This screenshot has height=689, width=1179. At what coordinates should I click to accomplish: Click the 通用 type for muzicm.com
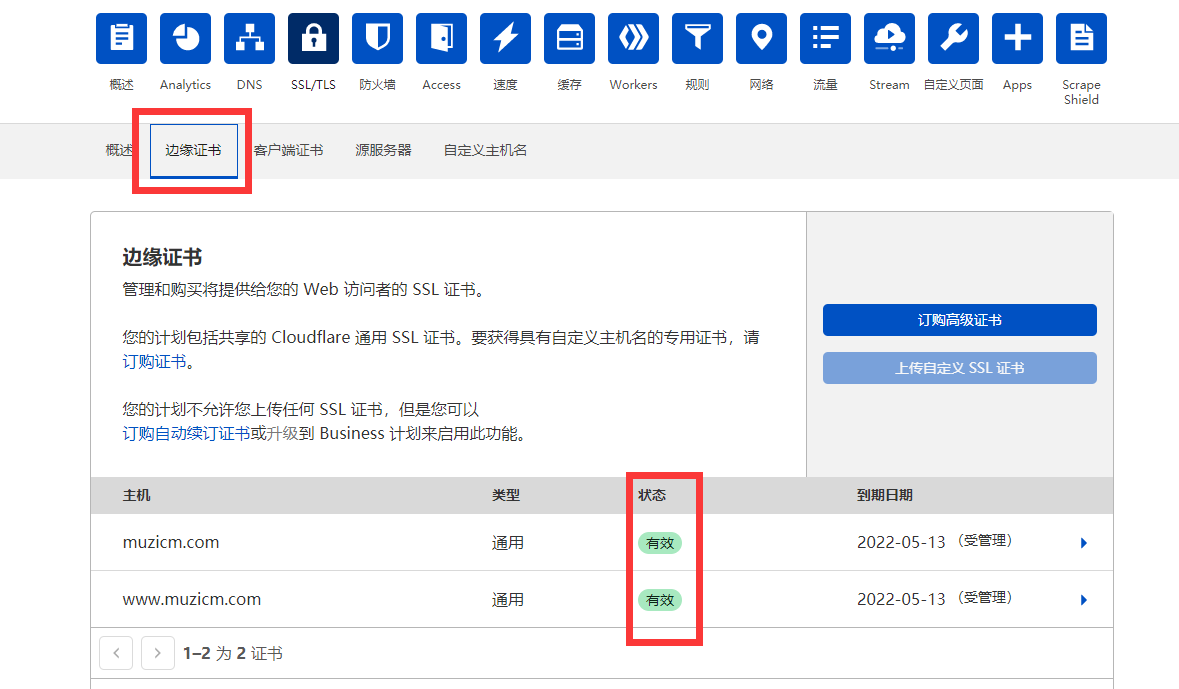[508, 543]
